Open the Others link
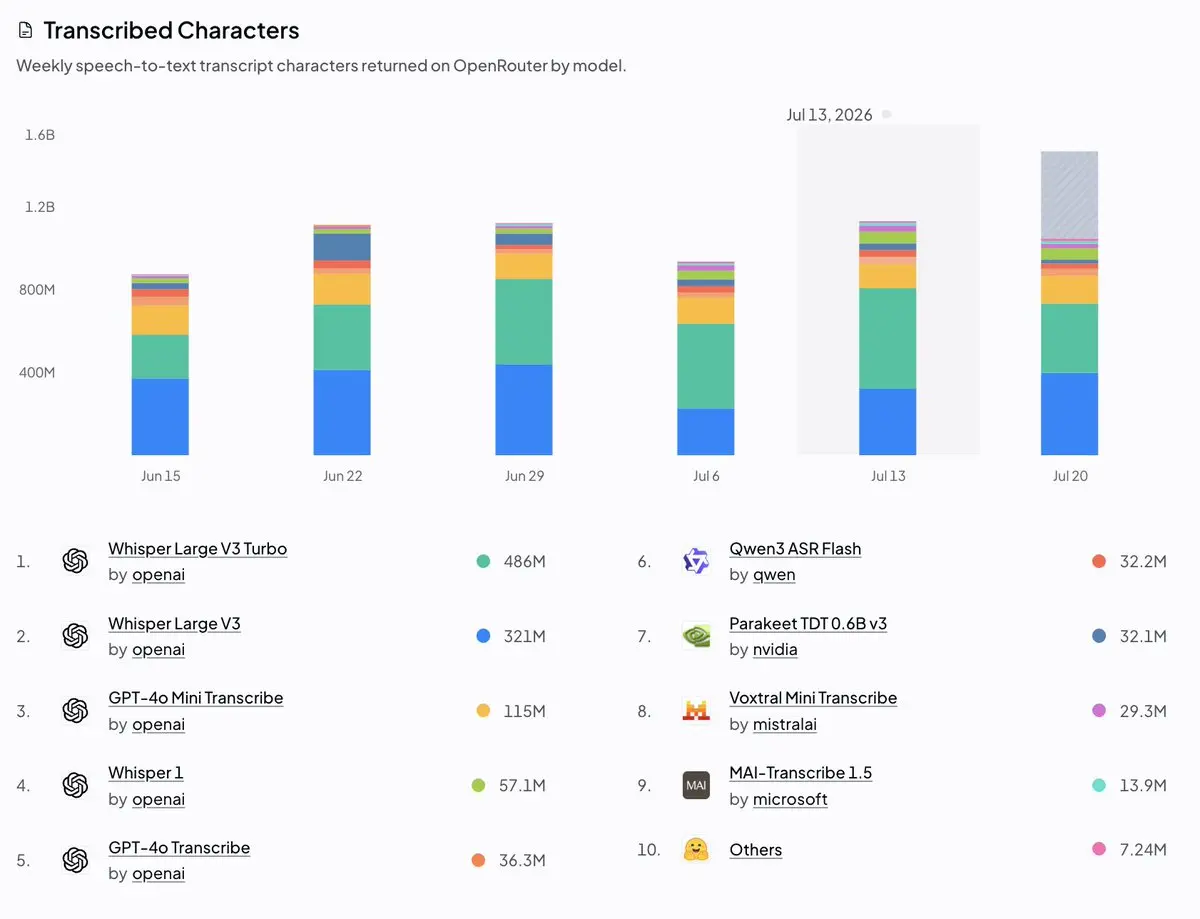The width and height of the screenshot is (1200, 919). (x=756, y=850)
